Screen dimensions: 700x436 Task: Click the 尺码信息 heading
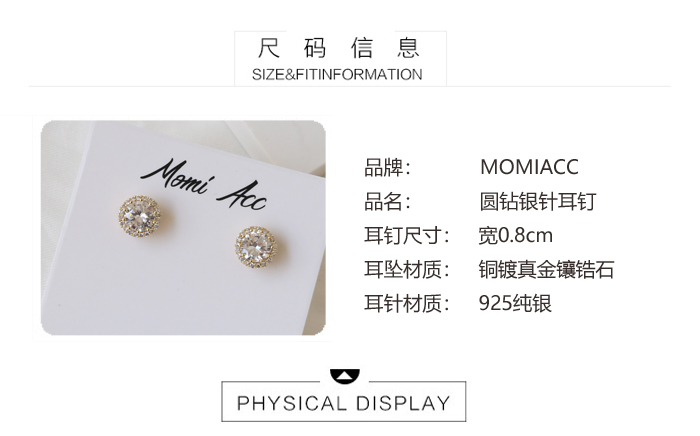tap(339, 48)
